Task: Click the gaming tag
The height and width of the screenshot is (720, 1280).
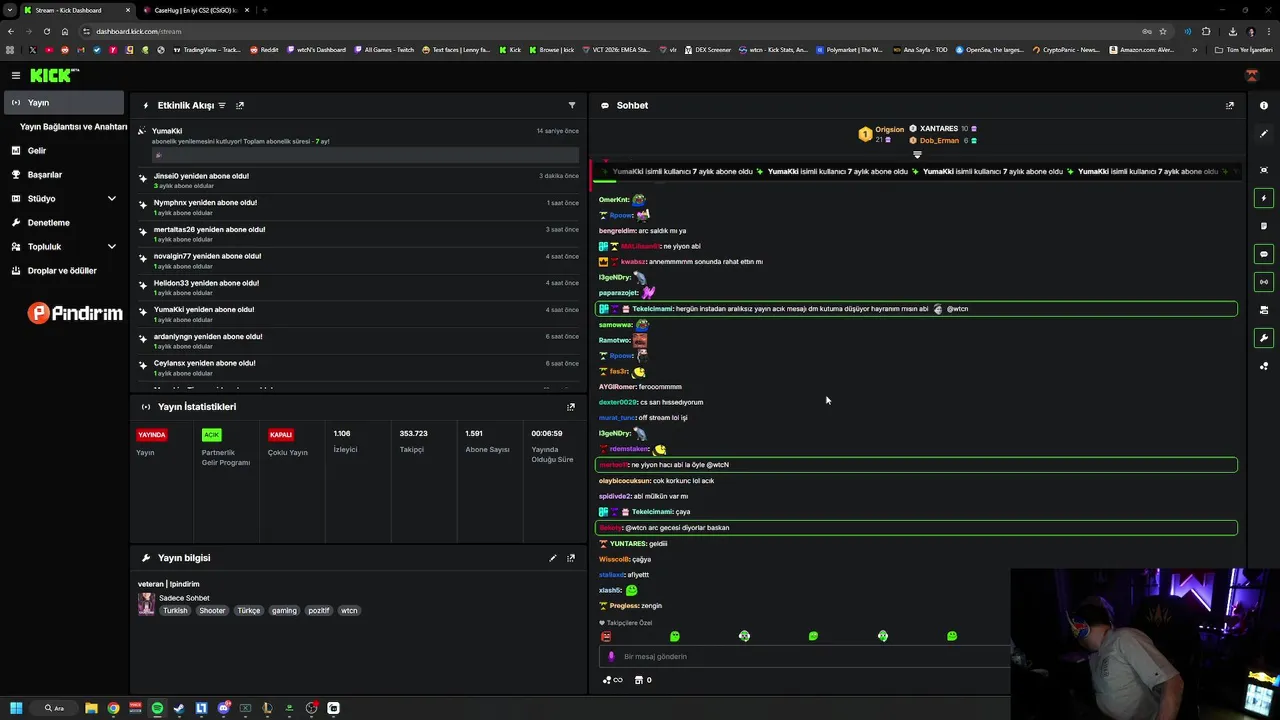Action: tap(284, 610)
